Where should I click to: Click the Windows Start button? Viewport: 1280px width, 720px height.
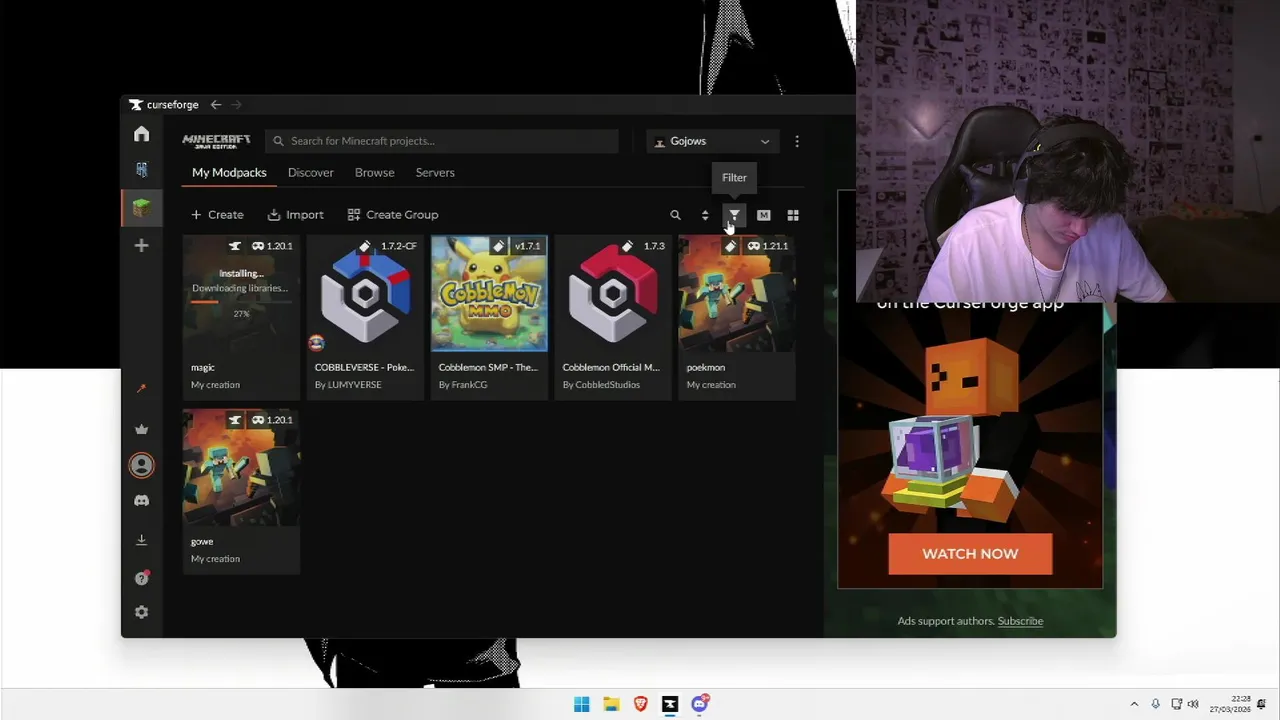click(581, 704)
